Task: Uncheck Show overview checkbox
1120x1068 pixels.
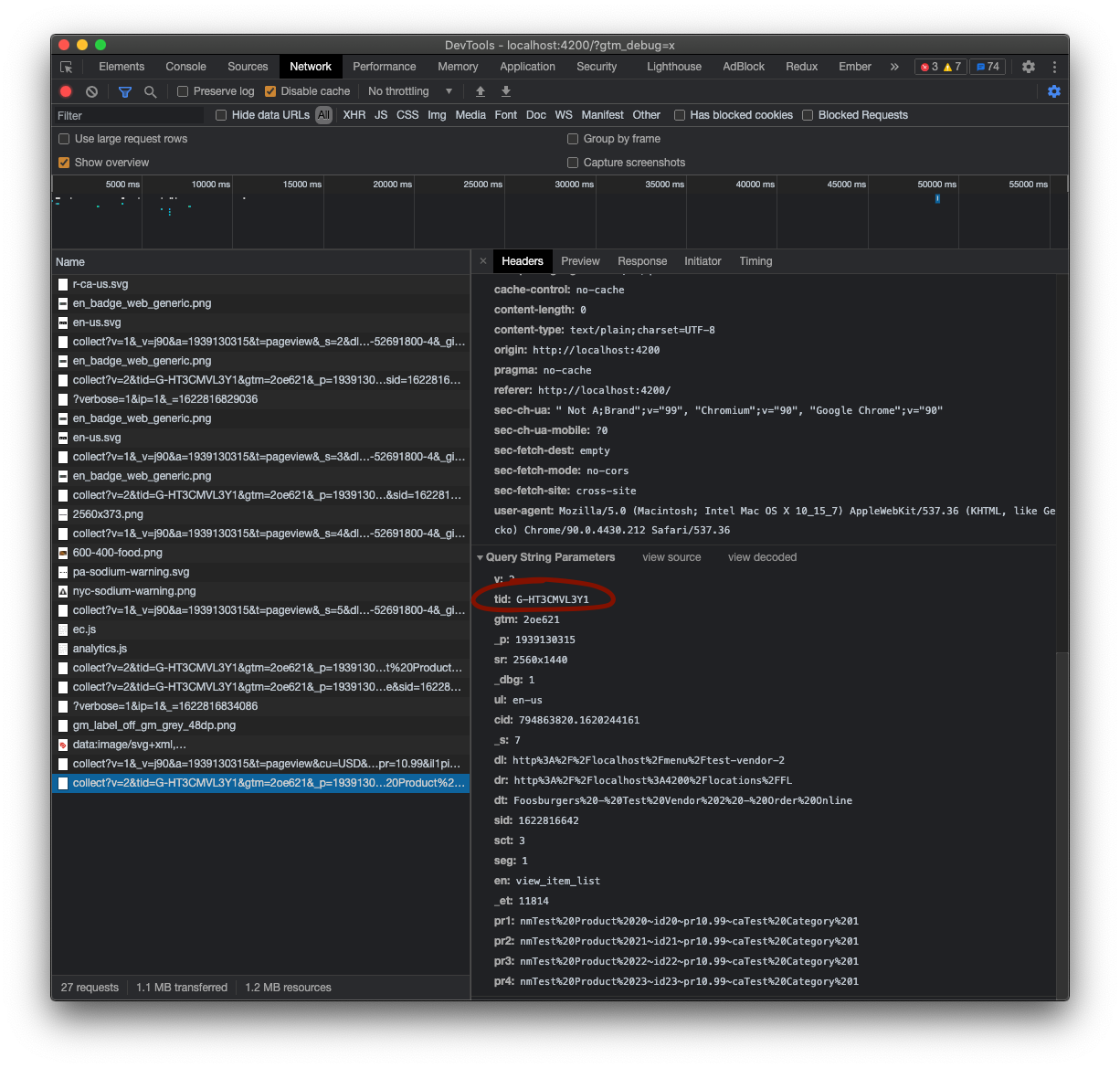Action: point(64,163)
